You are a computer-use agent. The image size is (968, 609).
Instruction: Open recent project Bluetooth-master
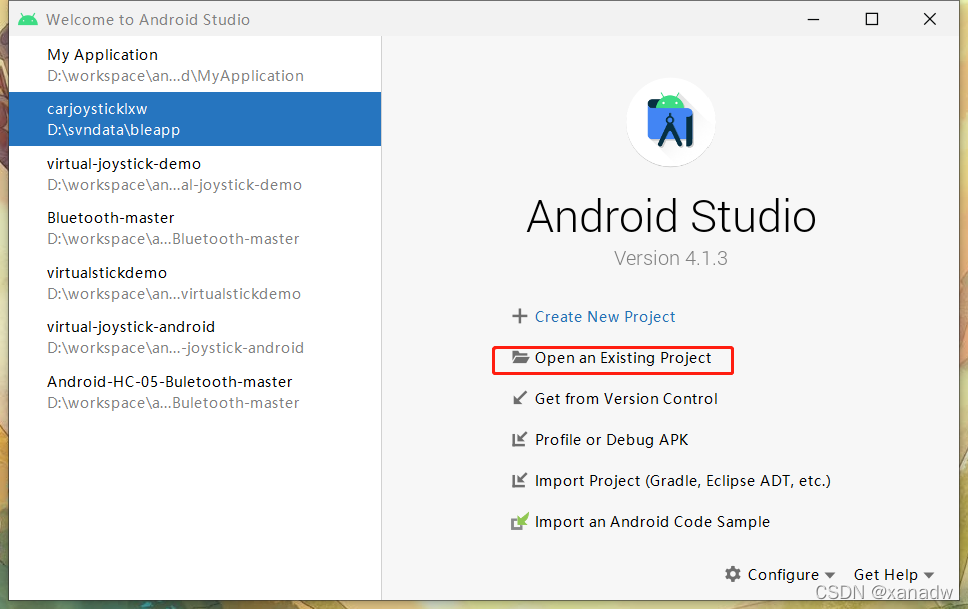click(195, 228)
